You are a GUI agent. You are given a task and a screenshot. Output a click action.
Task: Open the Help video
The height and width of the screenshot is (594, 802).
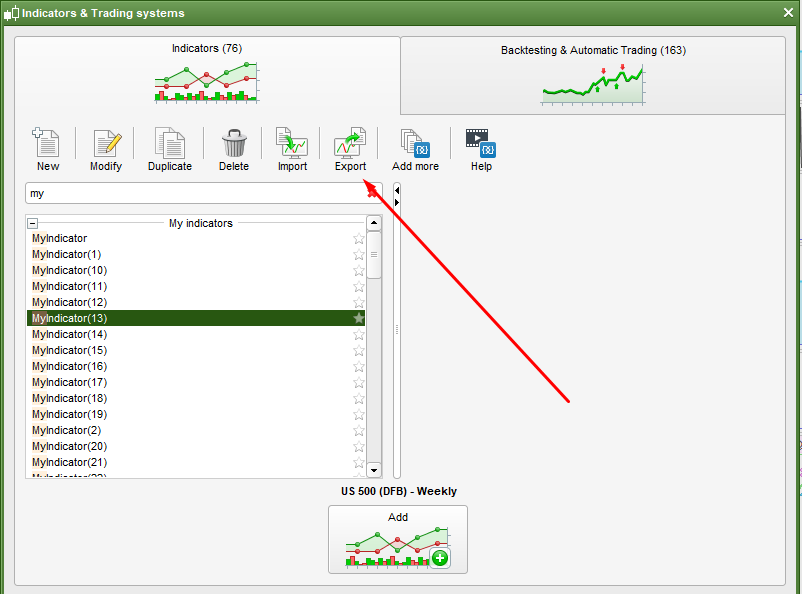[x=481, y=150]
